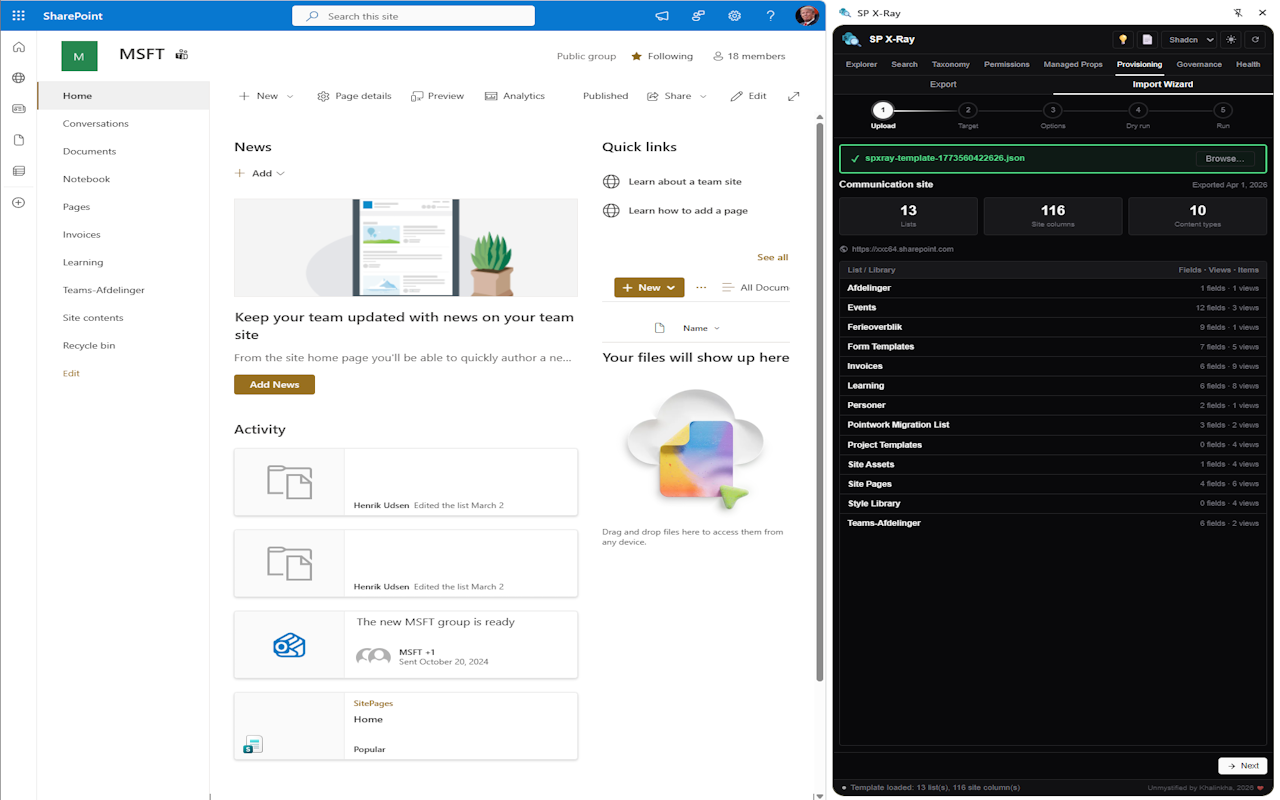Open Learn about a team site link

(x=685, y=182)
